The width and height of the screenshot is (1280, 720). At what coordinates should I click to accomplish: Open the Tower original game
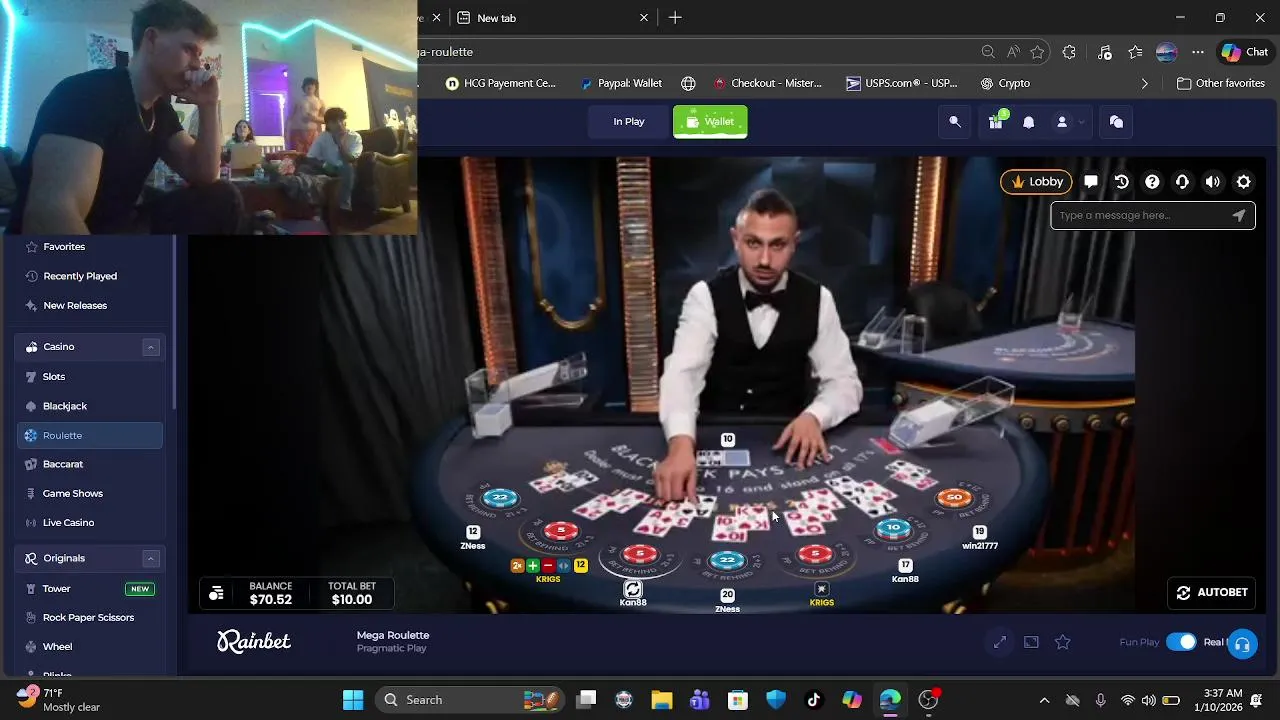(57, 589)
